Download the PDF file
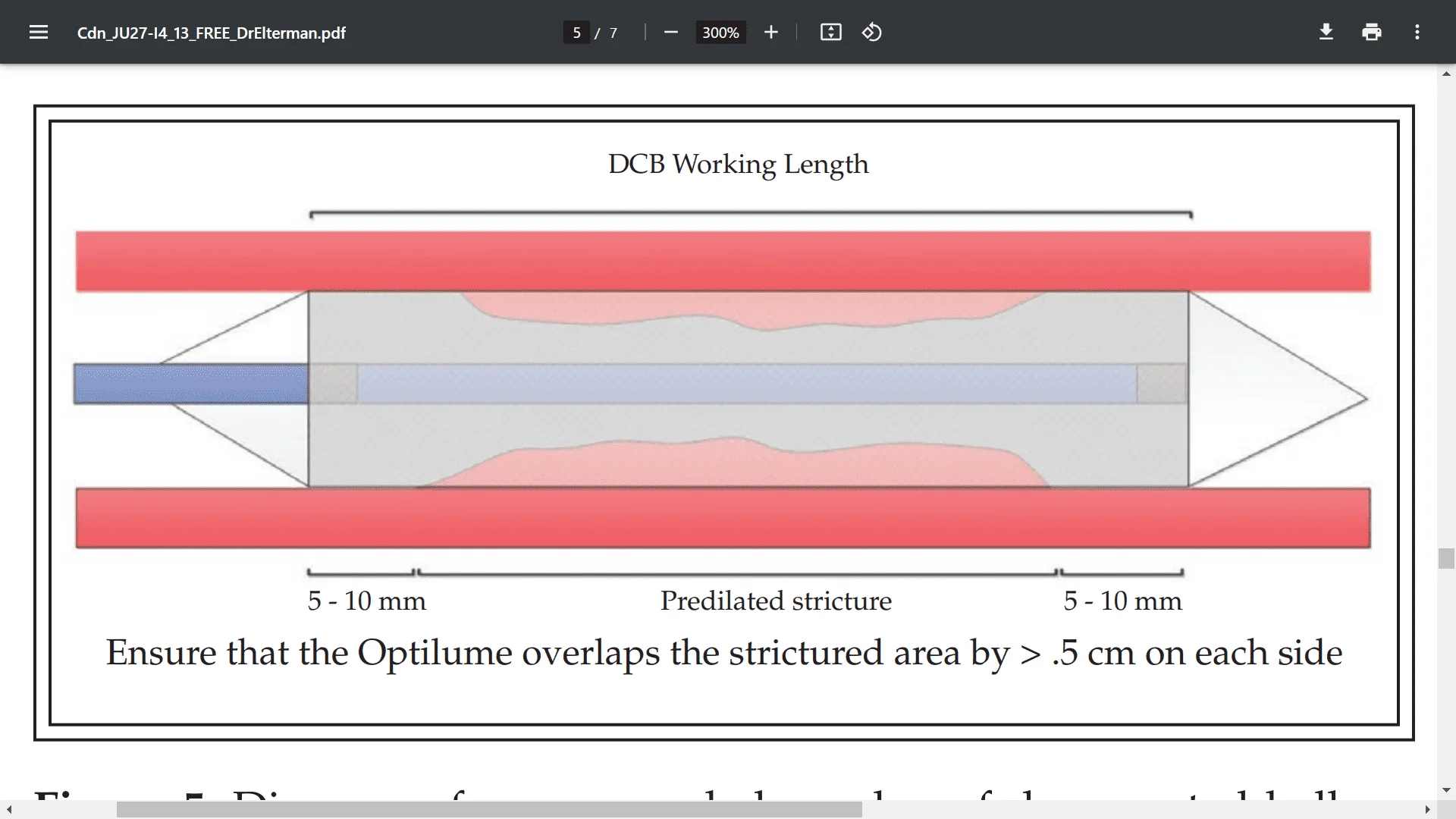The height and width of the screenshot is (819, 1456). (x=1326, y=33)
